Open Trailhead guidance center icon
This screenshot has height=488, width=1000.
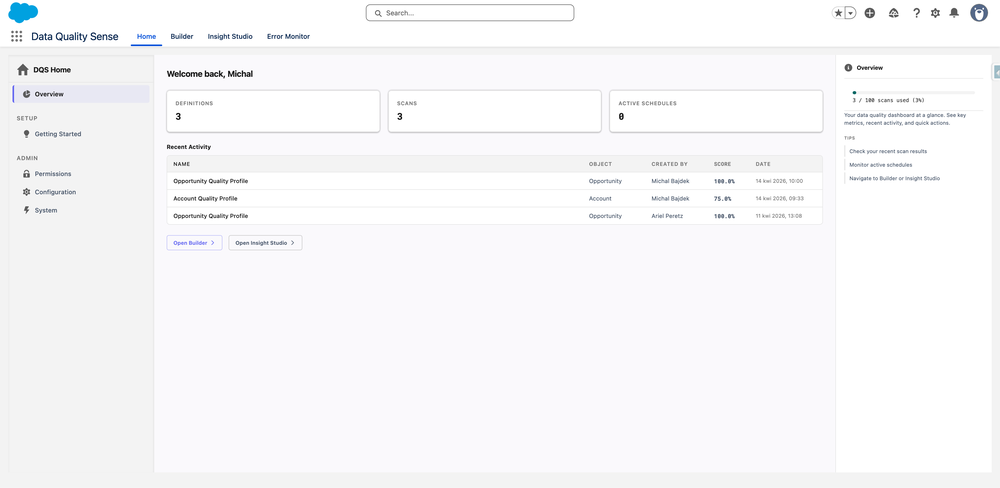(893, 13)
